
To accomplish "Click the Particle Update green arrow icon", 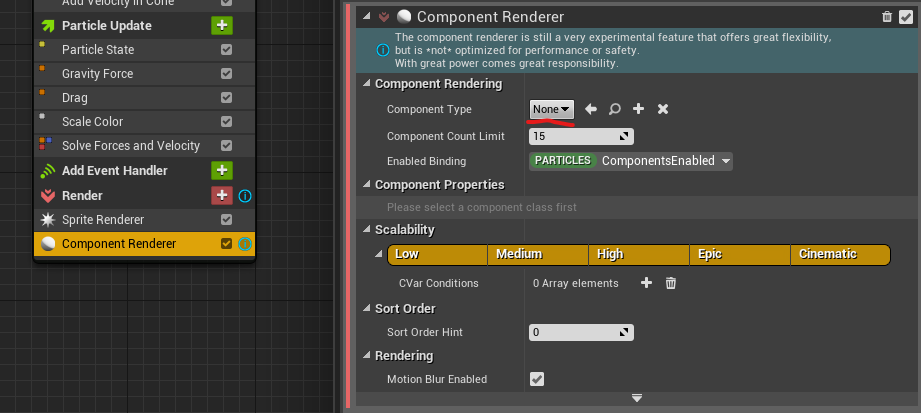I will [x=48, y=26].
